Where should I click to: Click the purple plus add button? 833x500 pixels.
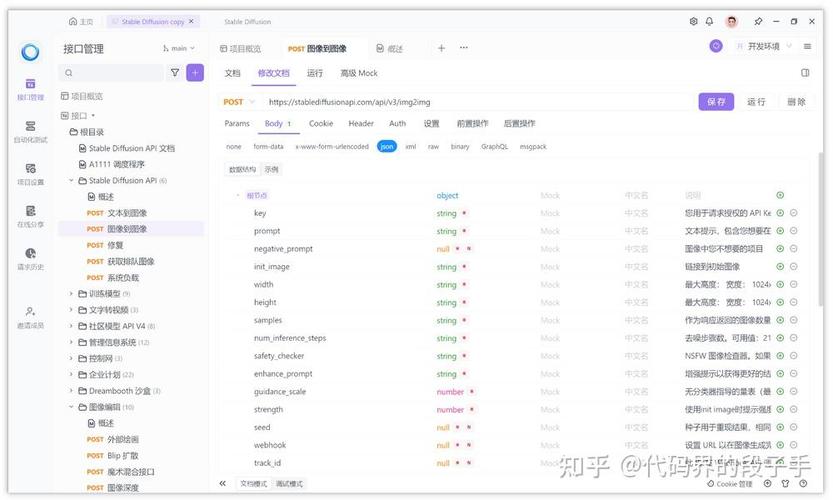[195, 73]
